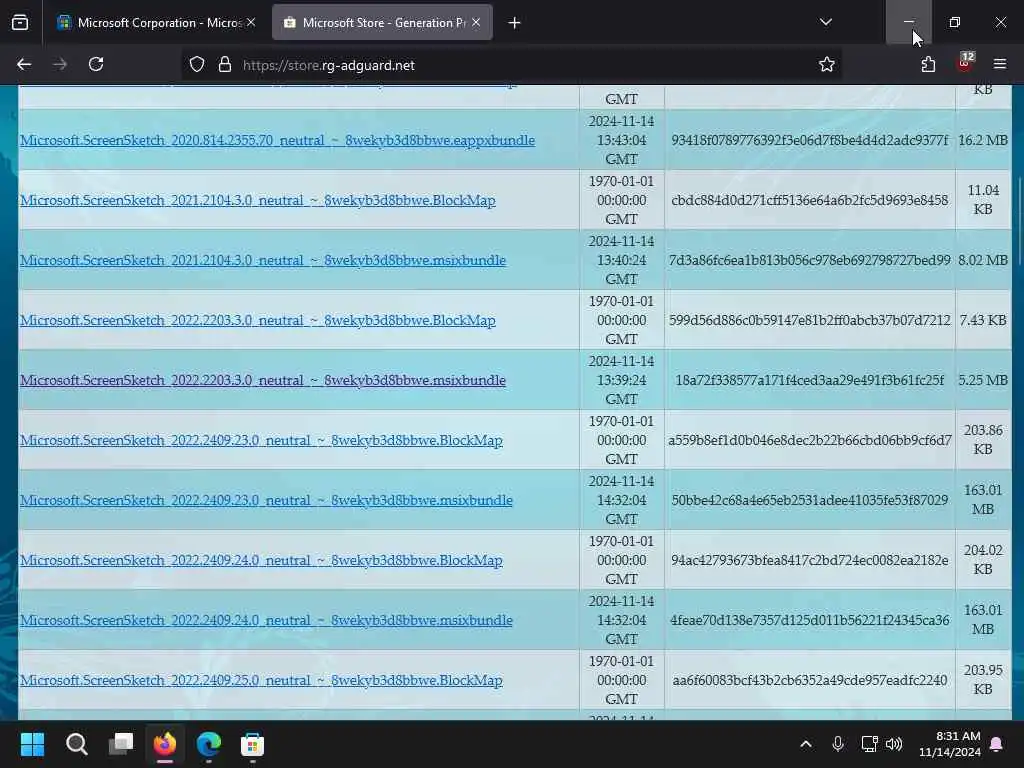This screenshot has height=768, width=1024.
Task: Open volume control tray icon
Action: tap(894, 744)
